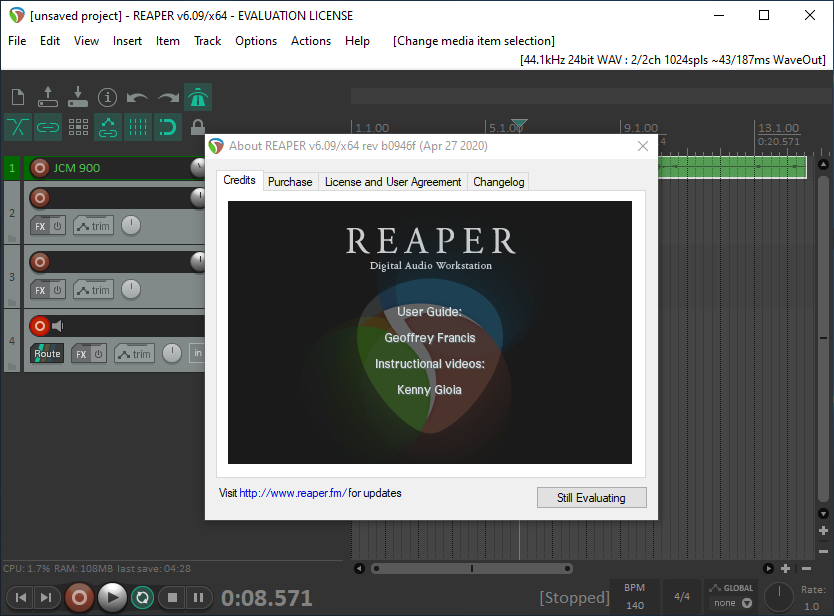
Task: Select the Credits tab
Action: 239,180
